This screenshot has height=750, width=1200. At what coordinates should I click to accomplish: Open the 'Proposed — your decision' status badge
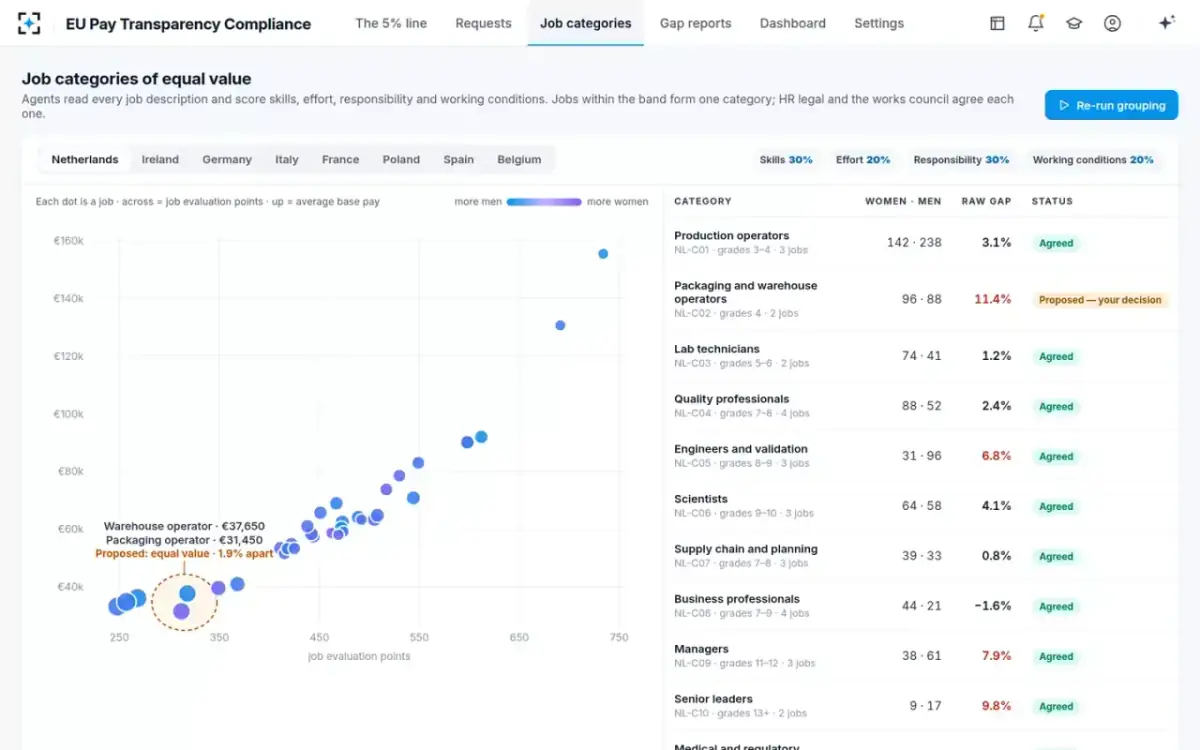tap(1100, 300)
